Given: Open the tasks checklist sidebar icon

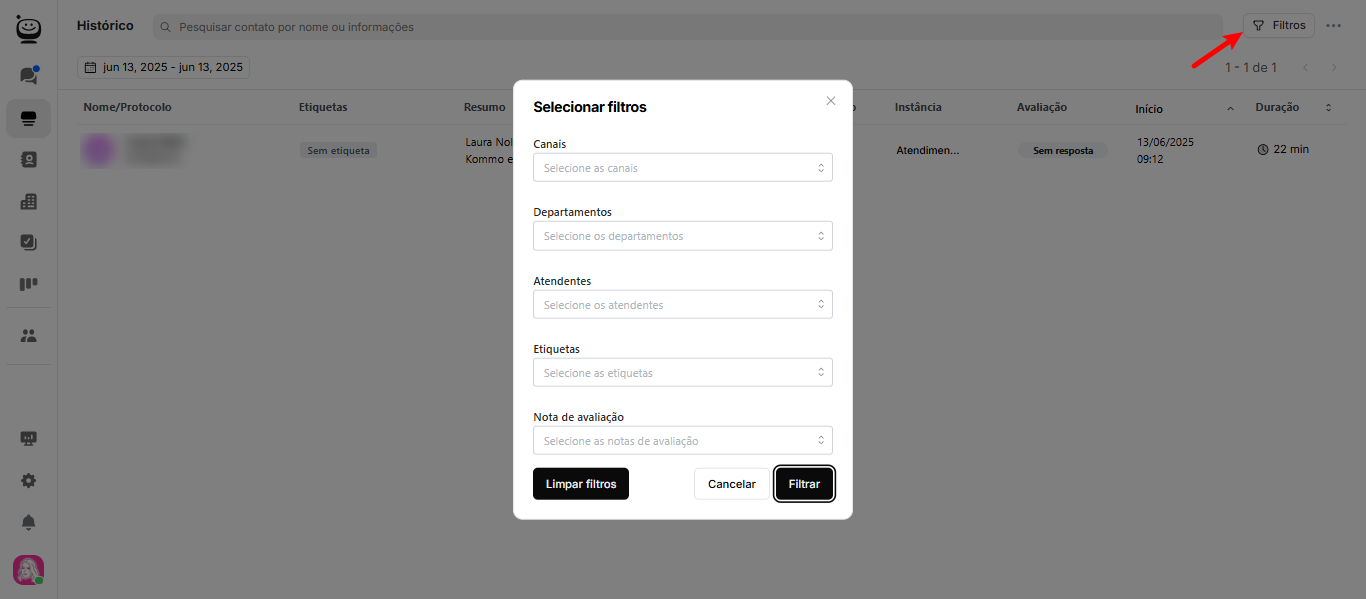Looking at the screenshot, I should point(28,242).
